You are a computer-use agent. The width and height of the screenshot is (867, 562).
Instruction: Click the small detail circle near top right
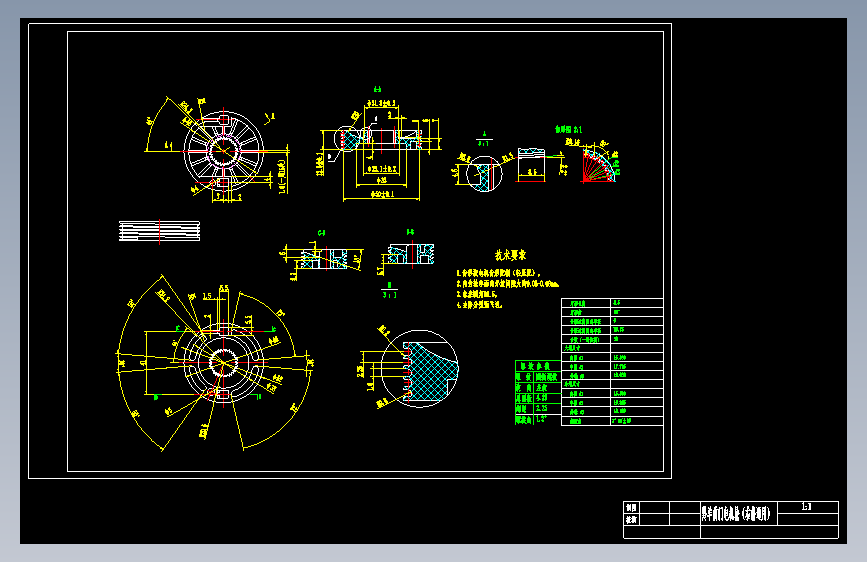click(484, 174)
